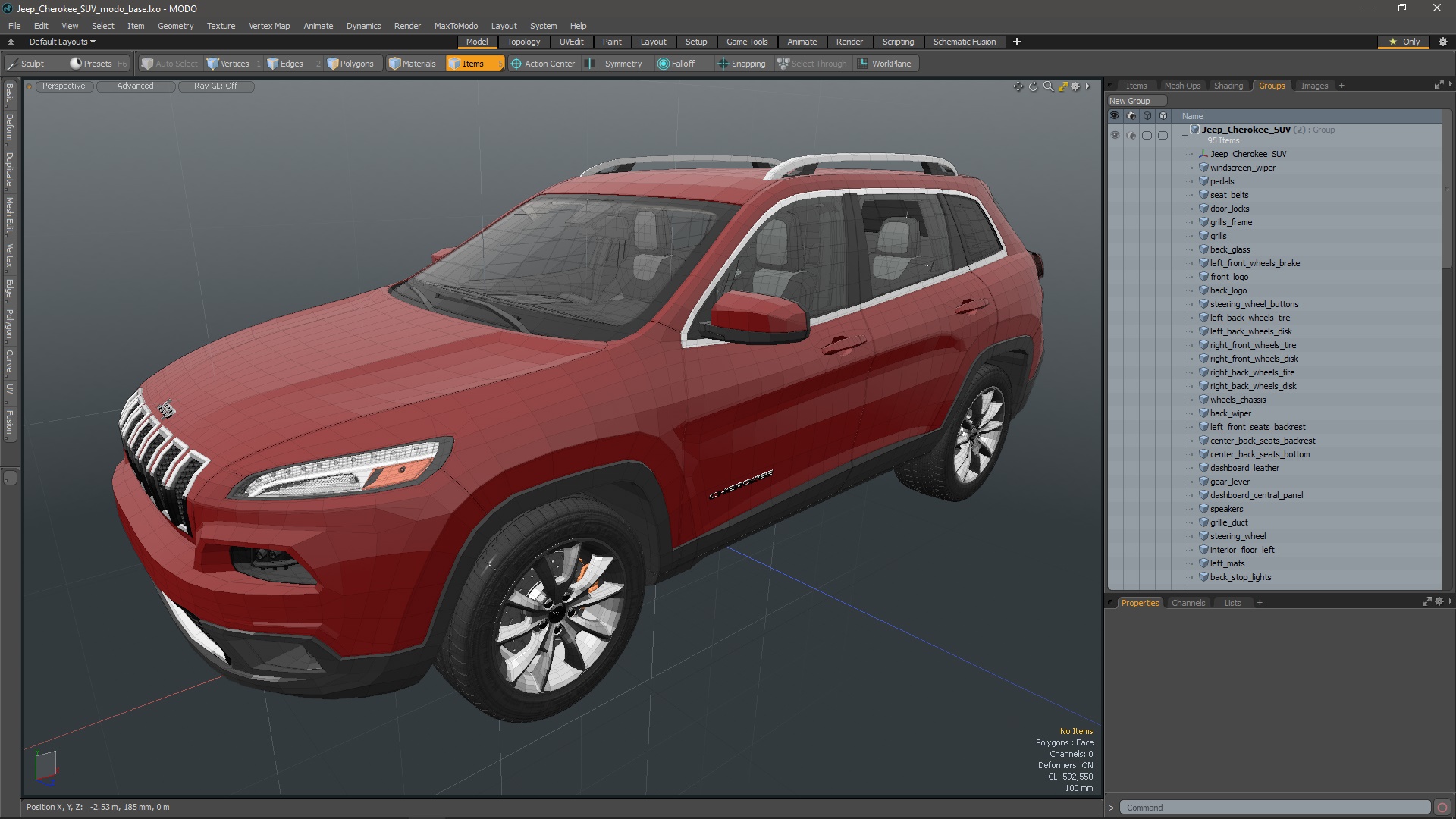
Task: Toggle render camera icon for Jeep_Cherokee_SUV group
Action: coord(1131,135)
